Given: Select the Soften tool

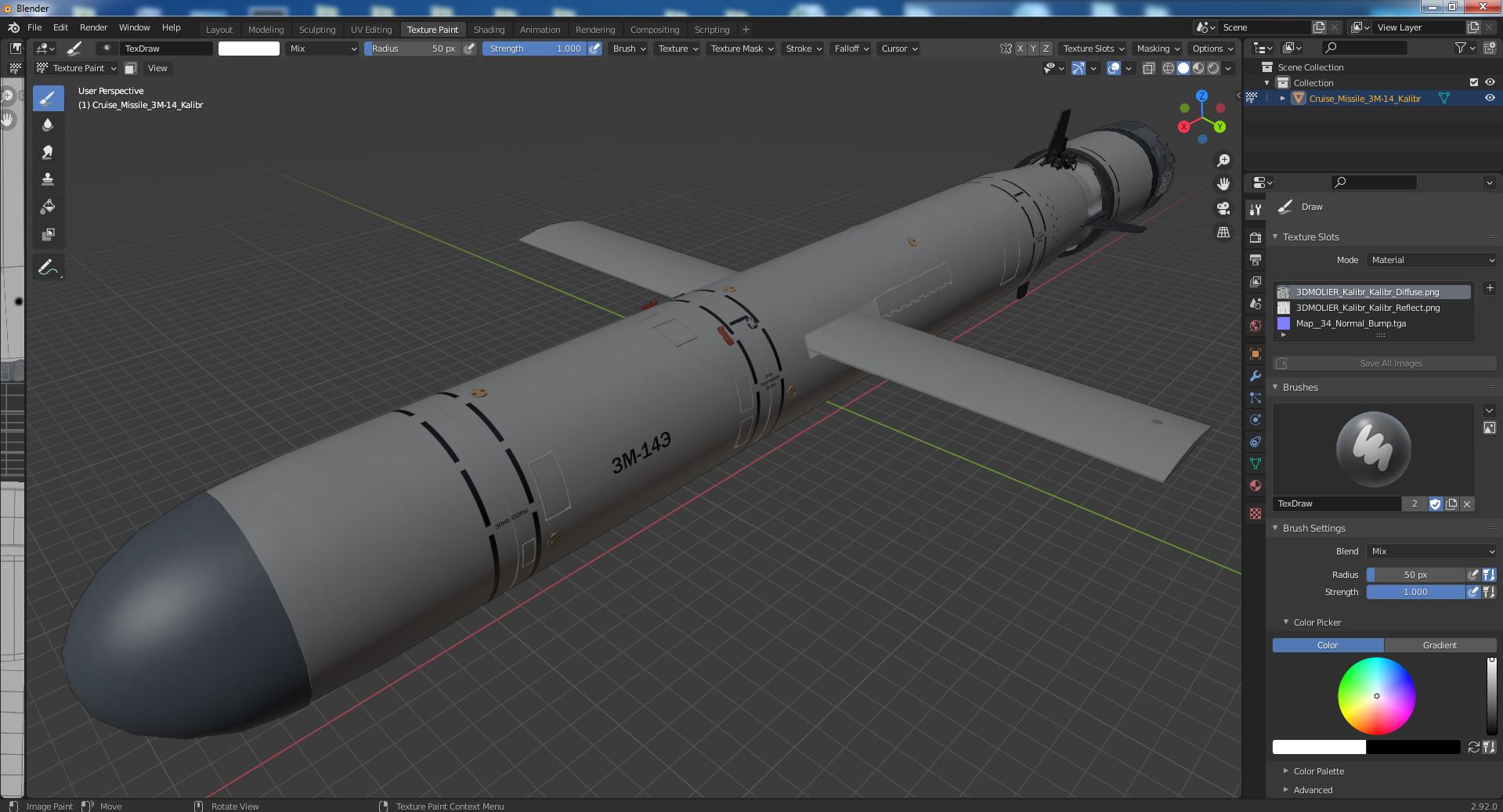Looking at the screenshot, I should coord(48,125).
